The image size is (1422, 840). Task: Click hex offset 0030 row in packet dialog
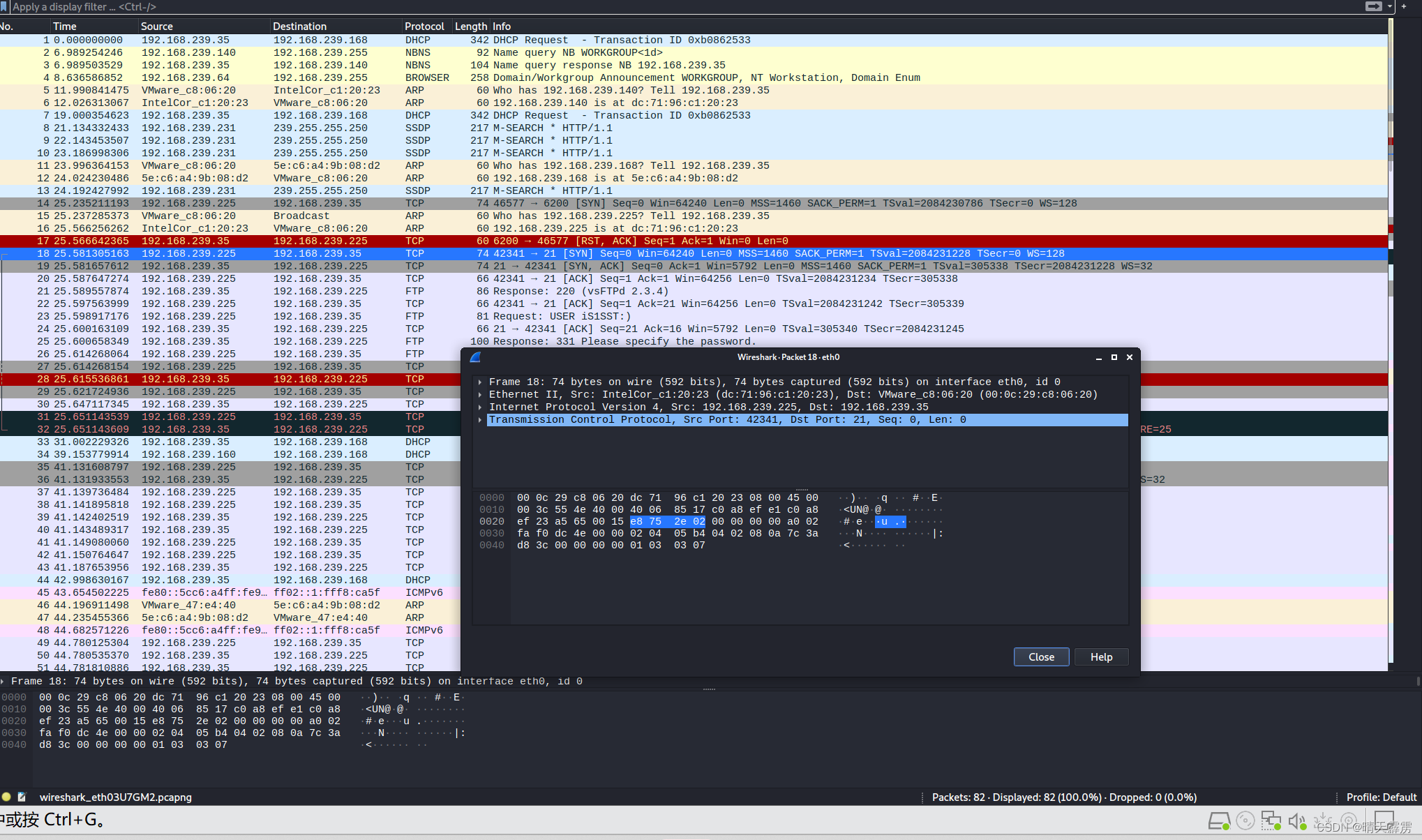(x=492, y=533)
